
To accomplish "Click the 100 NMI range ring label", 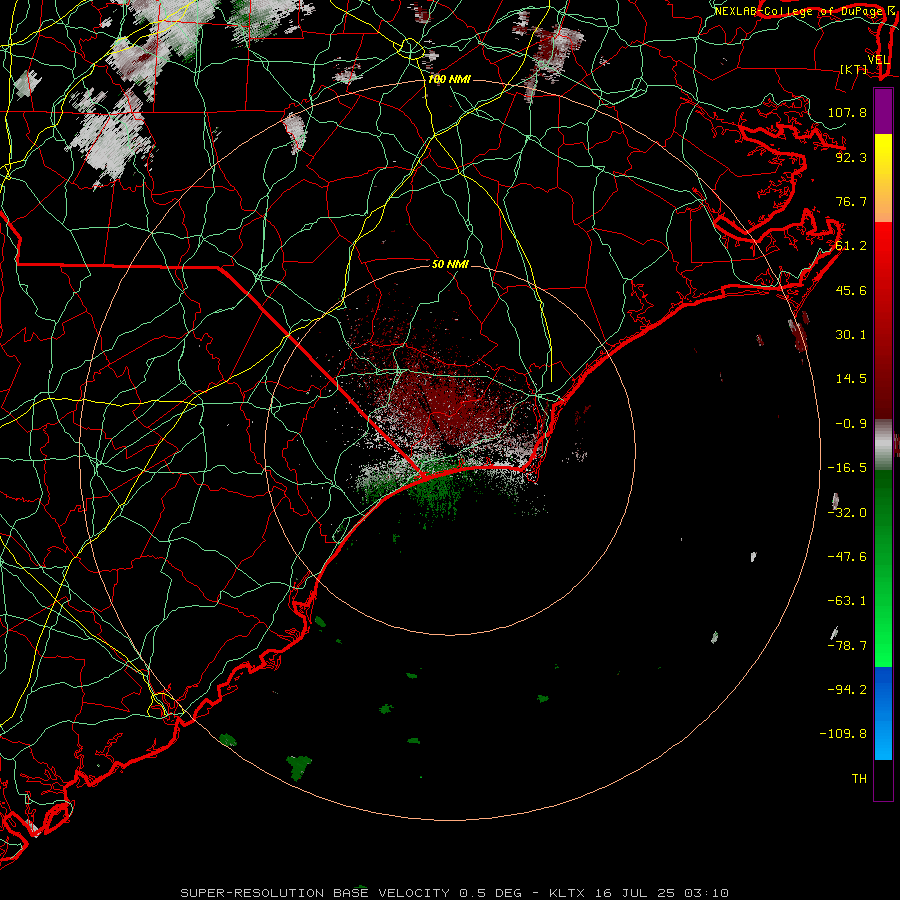I will click(x=449, y=79).
